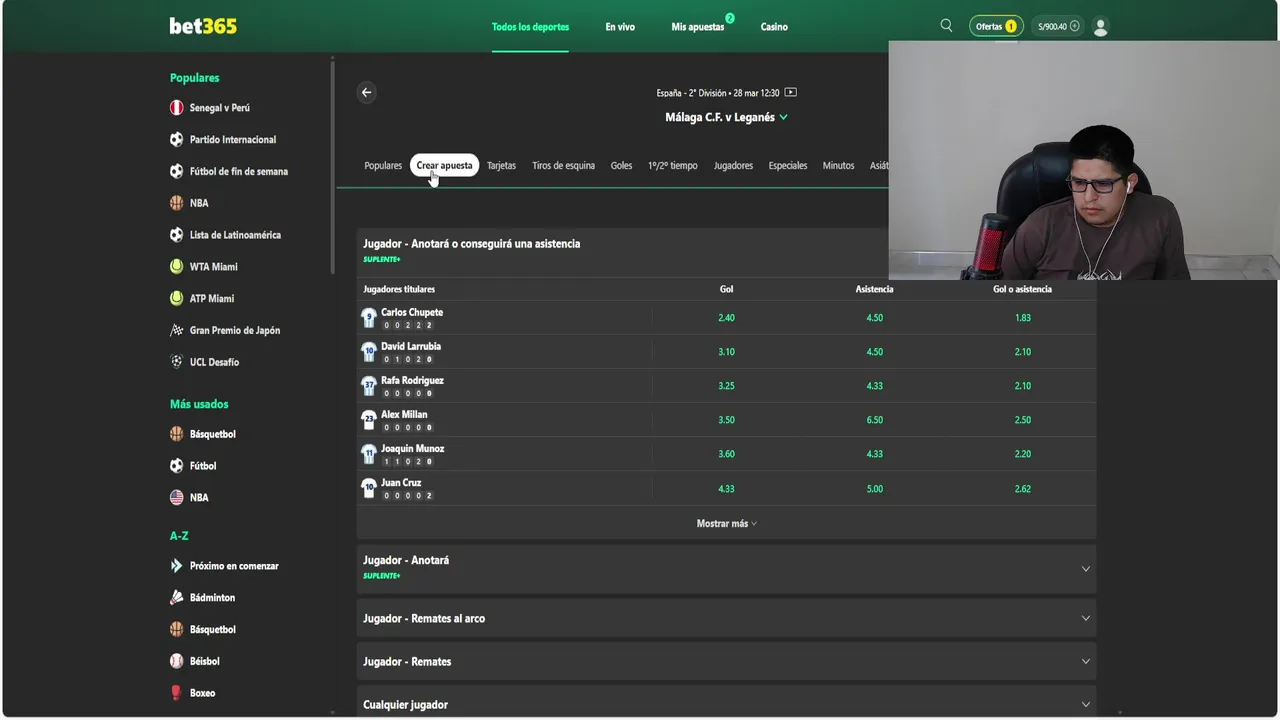Select the Crear apuesta tab
Image resolution: width=1280 pixels, height=720 pixels.
(444, 166)
